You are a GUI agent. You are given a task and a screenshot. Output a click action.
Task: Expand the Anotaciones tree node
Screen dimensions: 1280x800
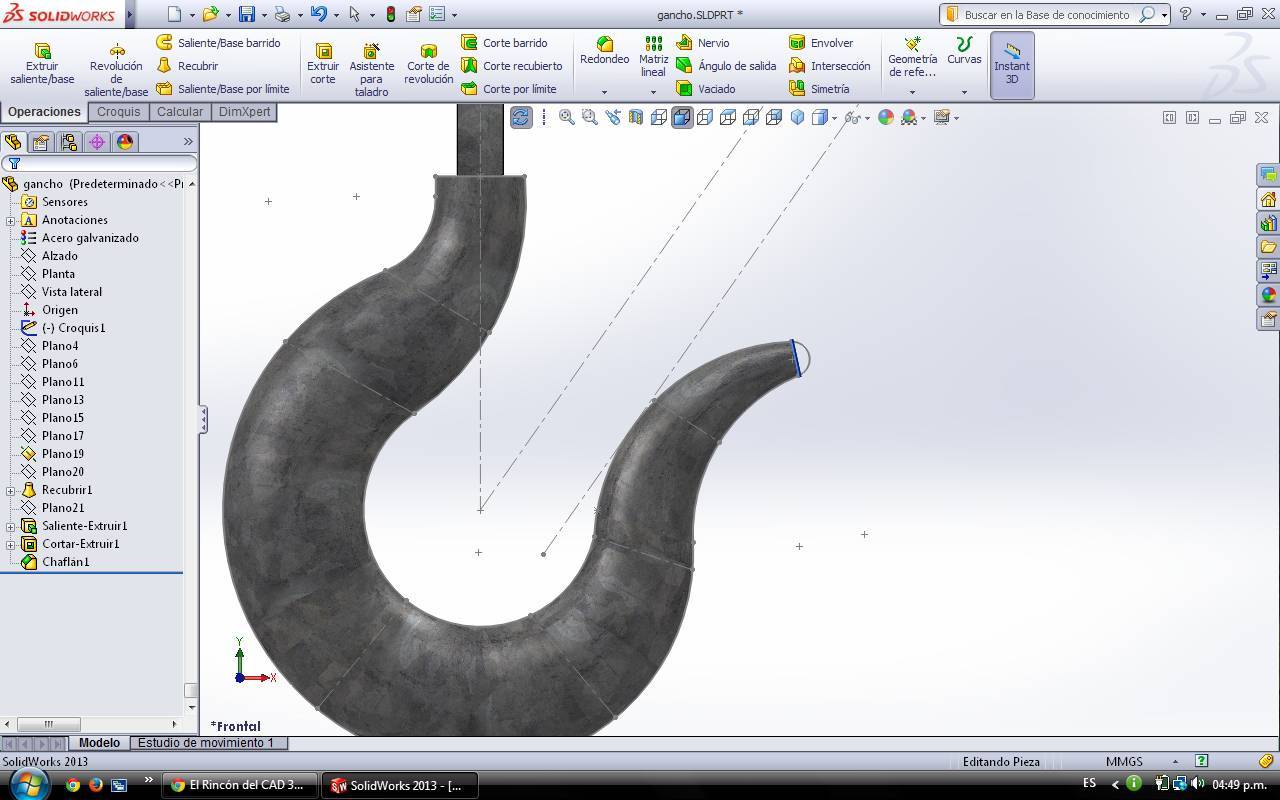pos(11,220)
